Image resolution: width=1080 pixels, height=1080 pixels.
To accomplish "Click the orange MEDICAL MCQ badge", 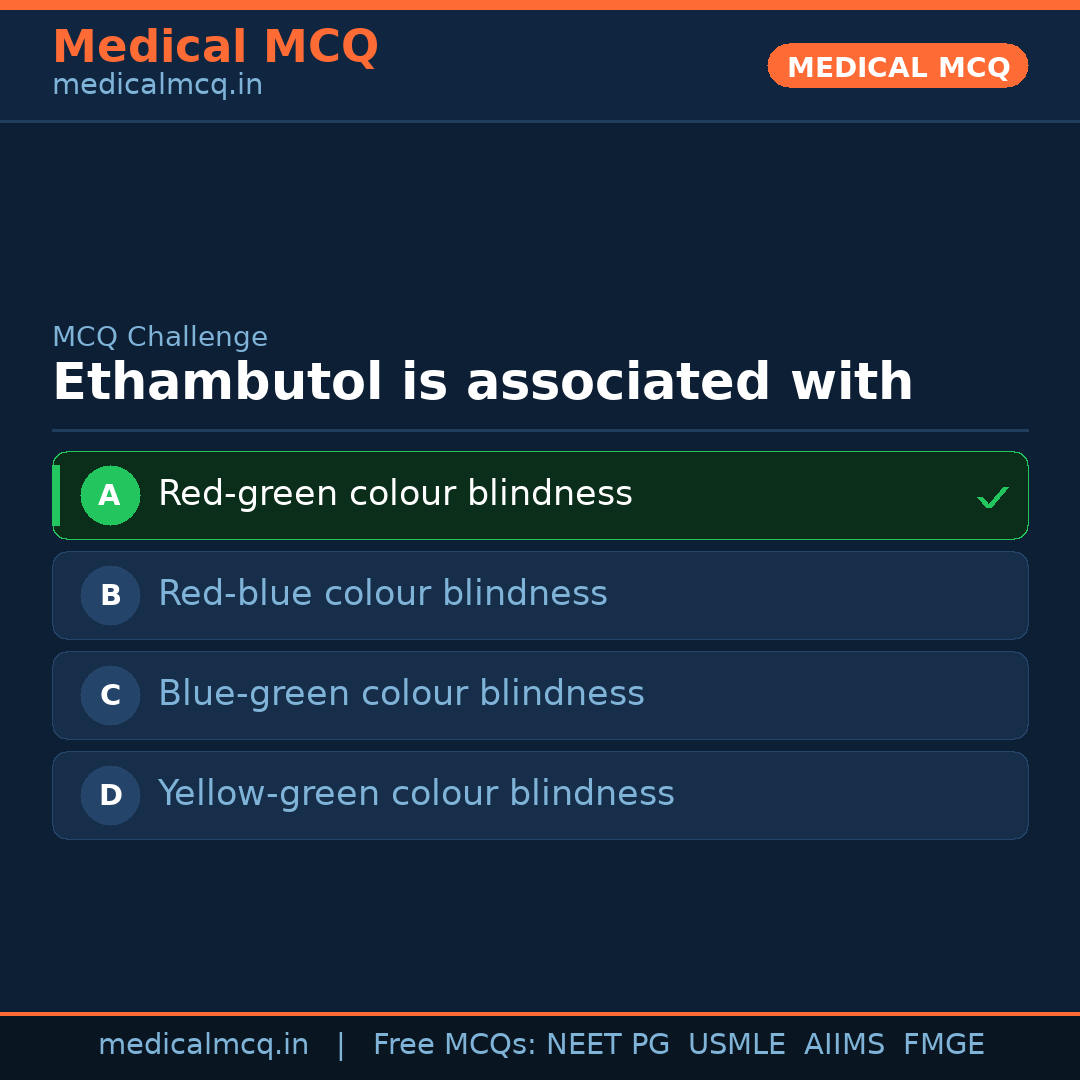I will tap(898, 67).
